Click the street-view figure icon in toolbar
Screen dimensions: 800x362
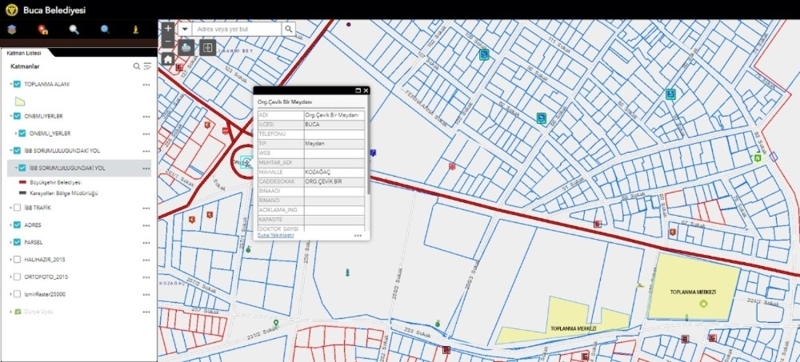coord(136,30)
